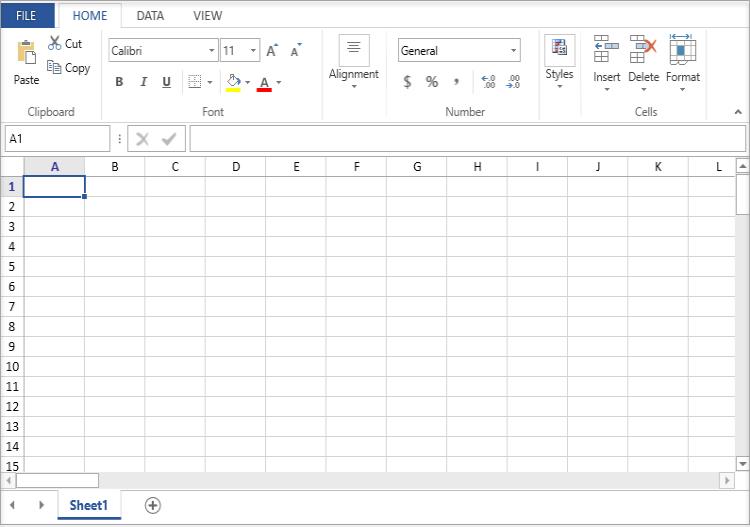Apply accounting dollar number format

(407, 82)
